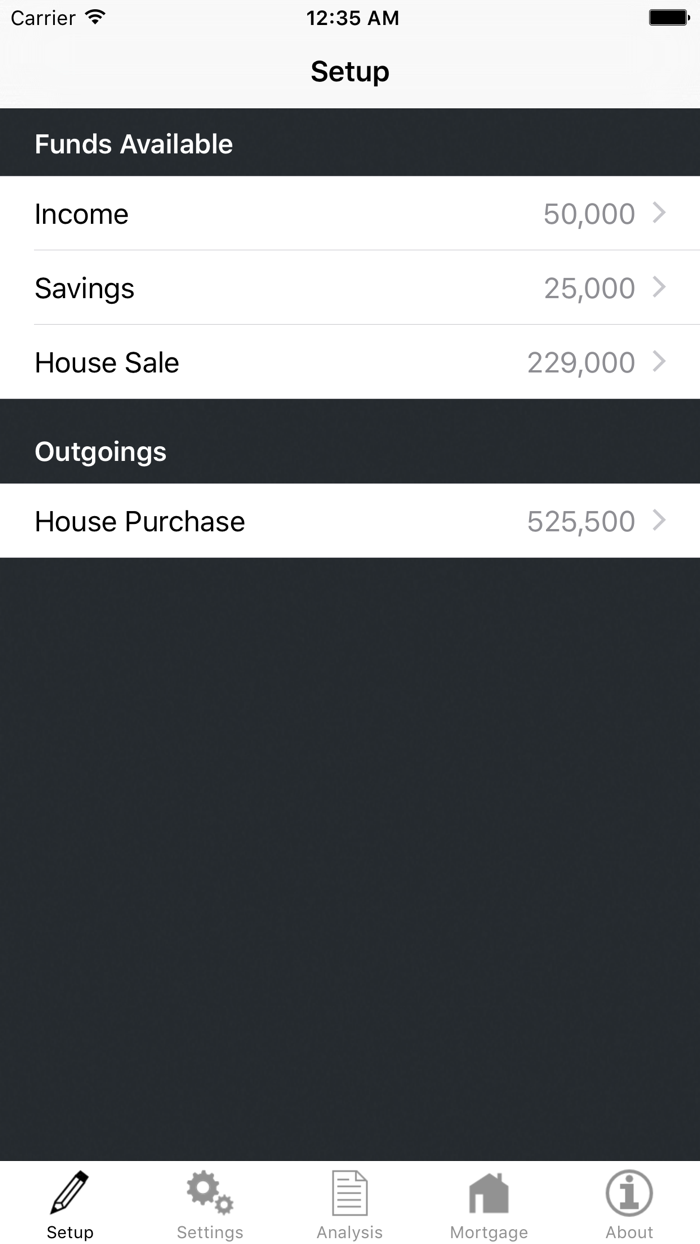Click the Carrier label in status bar
The height and width of the screenshot is (1244, 700).
click(40, 17)
